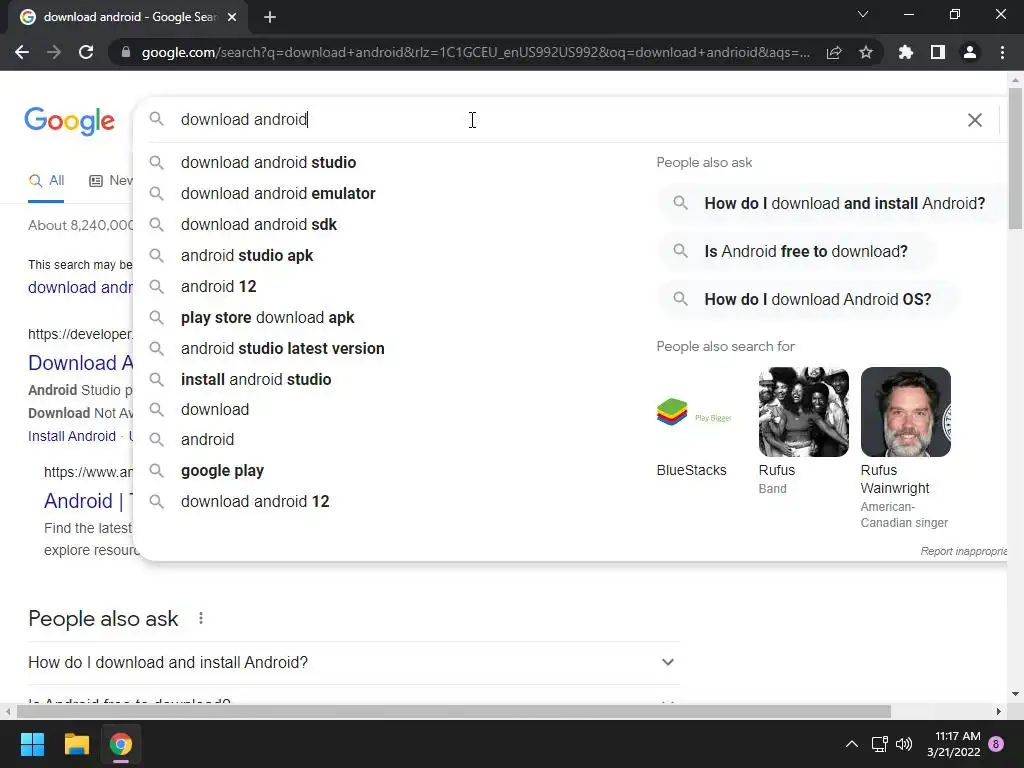Image resolution: width=1024 pixels, height=768 pixels.
Task: Open the Chrome three-dot menu
Action: (1002, 52)
